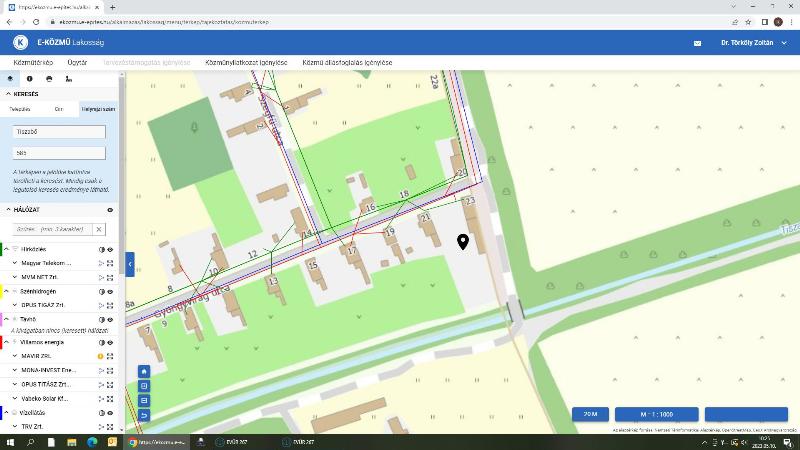Screen dimensions: 800x450
Task: Click the third blue map tool above undo
Action: coord(144,401)
